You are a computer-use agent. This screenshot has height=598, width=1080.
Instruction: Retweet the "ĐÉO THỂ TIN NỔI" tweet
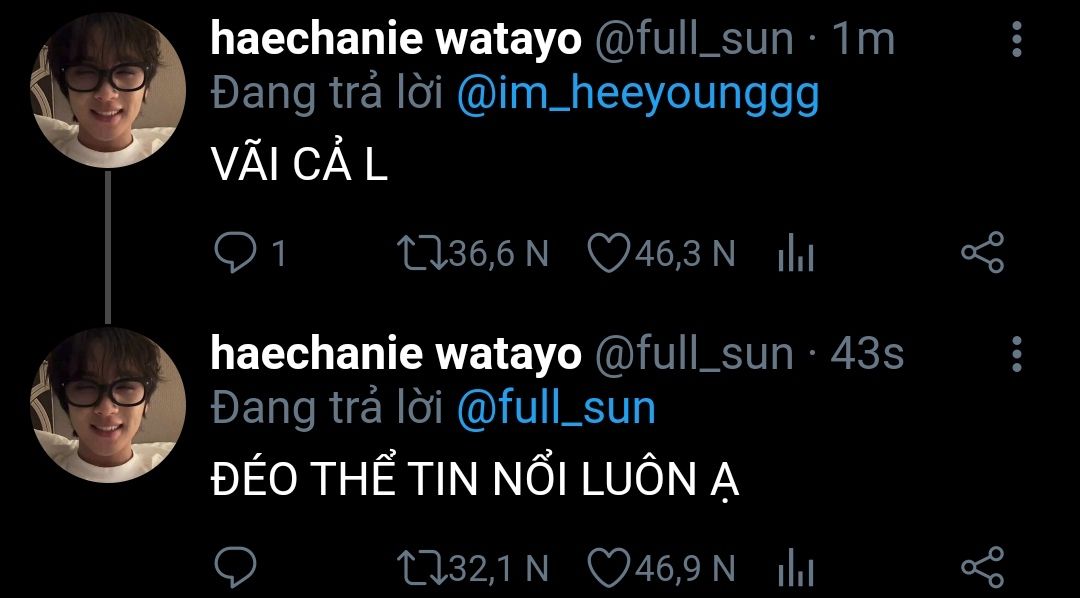(x=417, y=569)
